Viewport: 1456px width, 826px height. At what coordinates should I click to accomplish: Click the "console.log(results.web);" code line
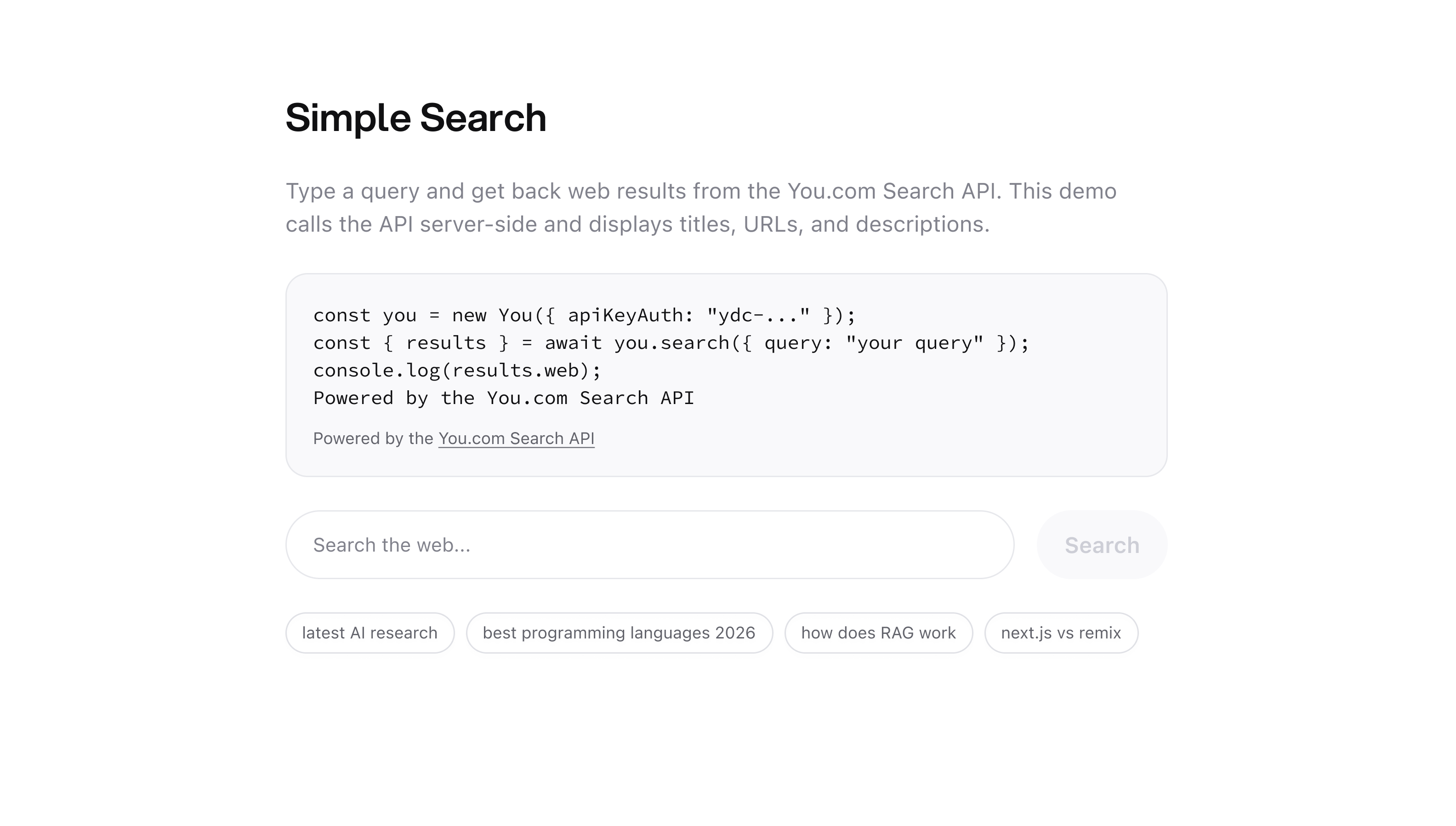click(x=456, y=370)
